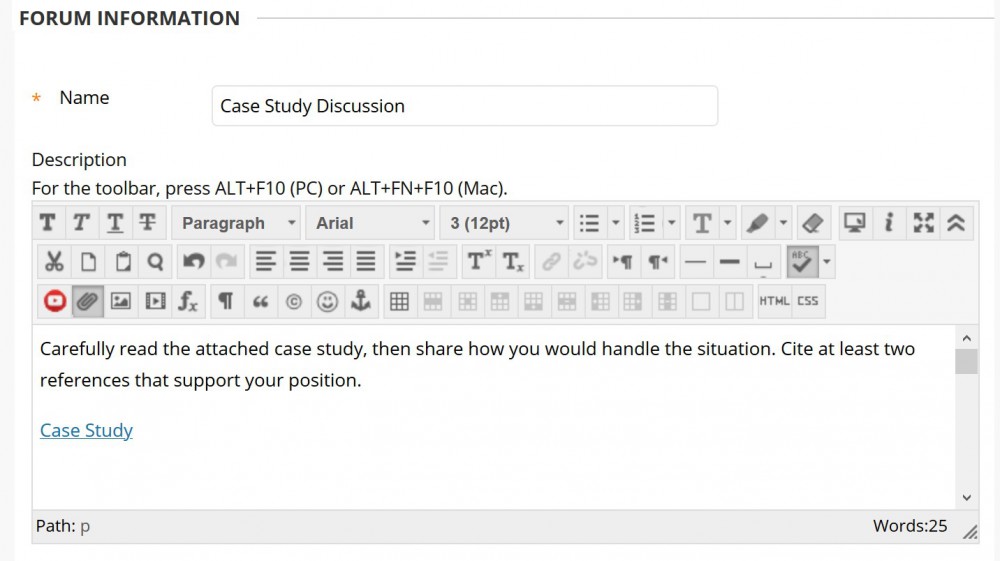Image resolution: width=1000 pixels, height=561 pixels.
Task: Click the attach file paperclip icon
Action: tap(88, 301)
